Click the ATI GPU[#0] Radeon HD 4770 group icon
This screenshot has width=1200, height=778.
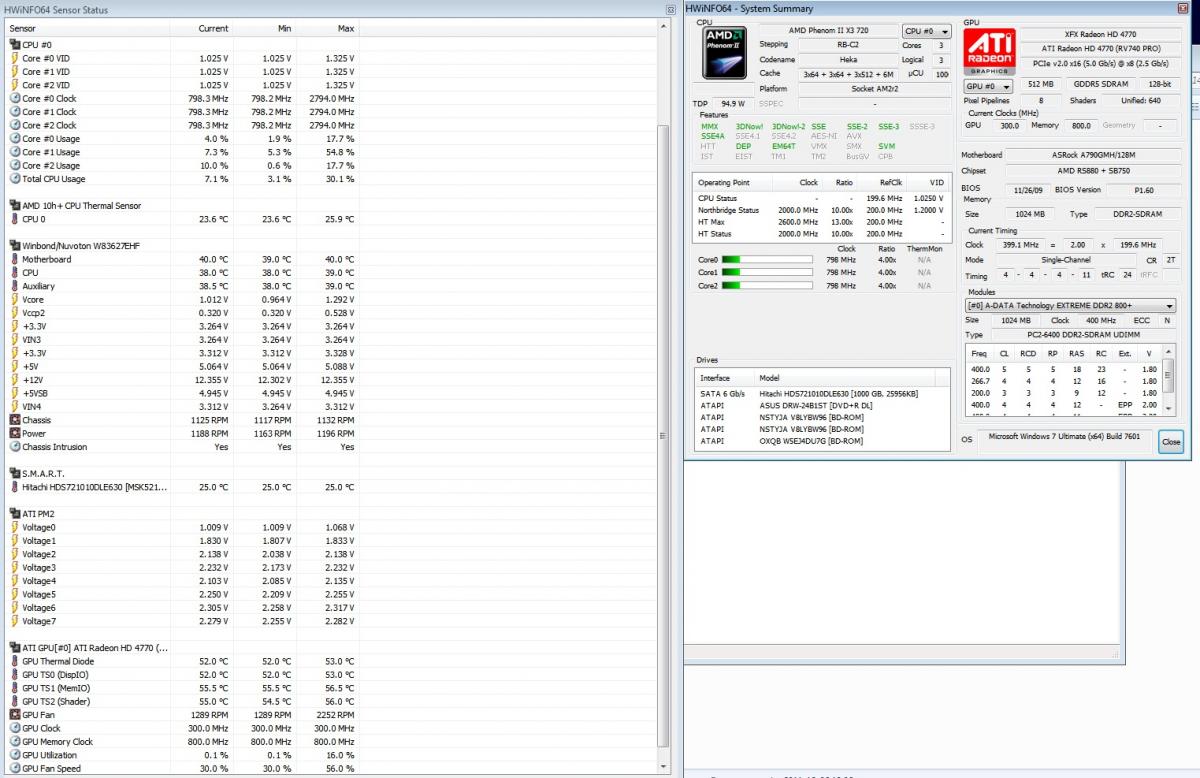pyautogui.click(x=14, y=648)
